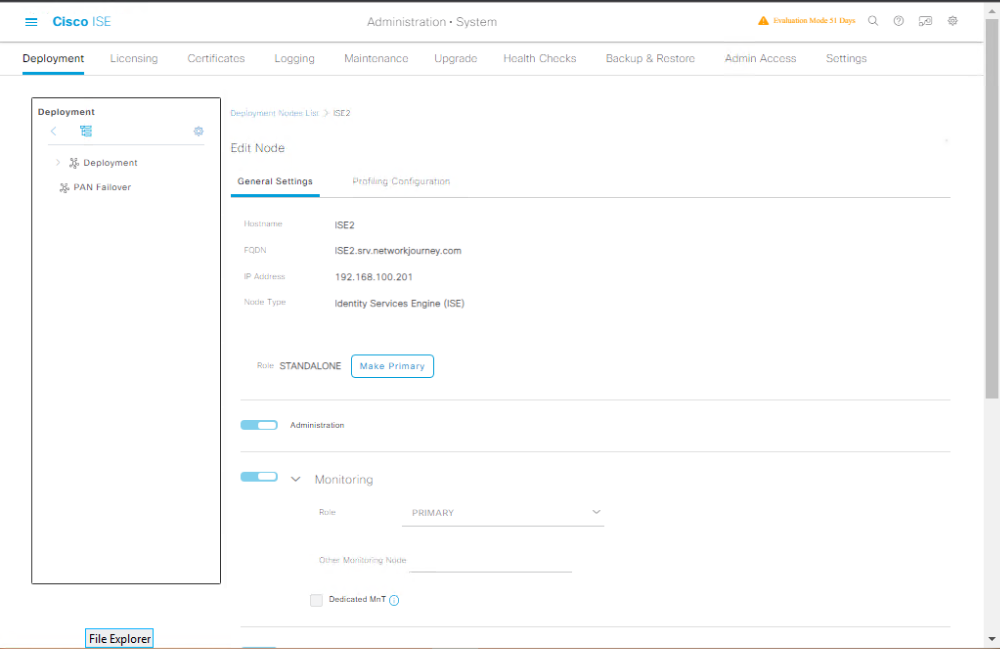The height and width of the screenshot is (649, 1000).
Task: Select the General Settings tab
Action: [x=275, y=181]
